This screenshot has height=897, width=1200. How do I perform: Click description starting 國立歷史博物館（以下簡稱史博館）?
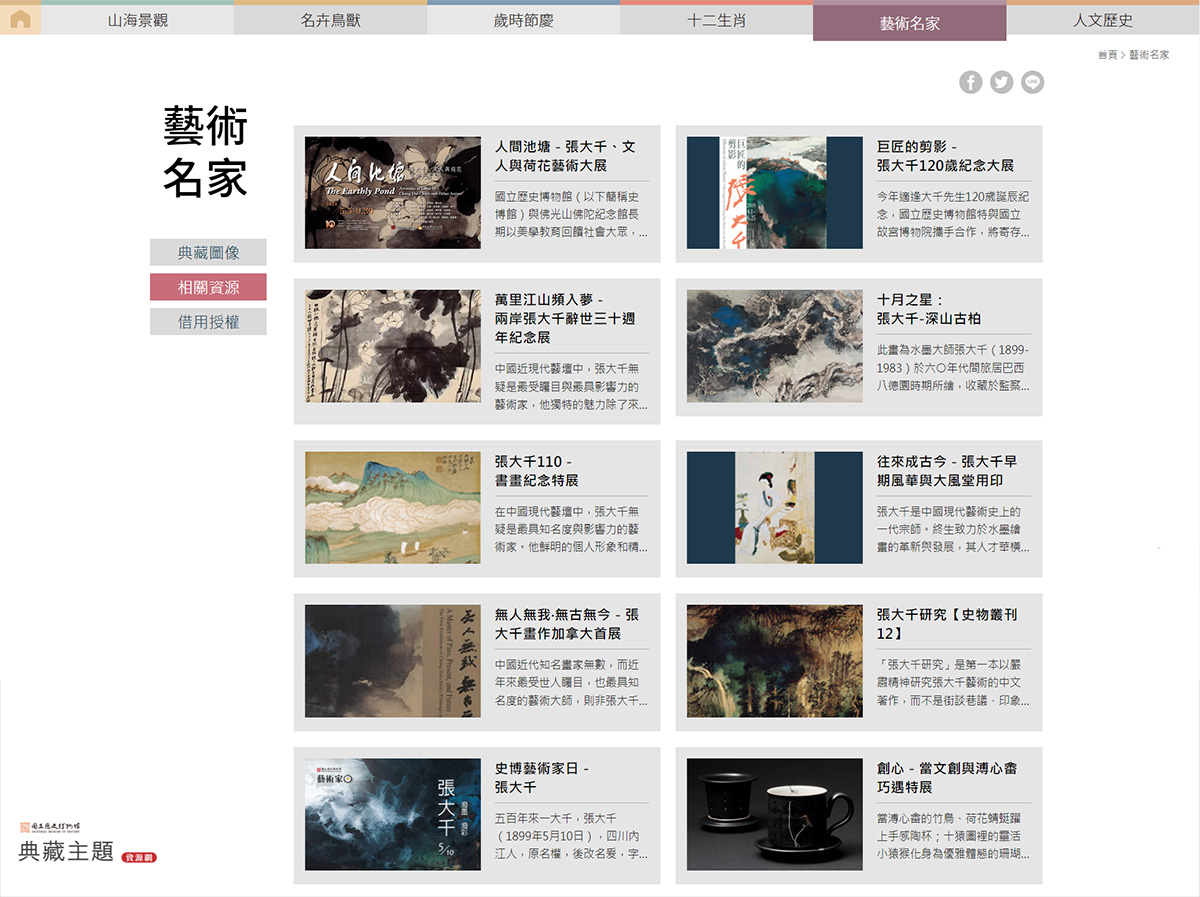pos(571,214)
